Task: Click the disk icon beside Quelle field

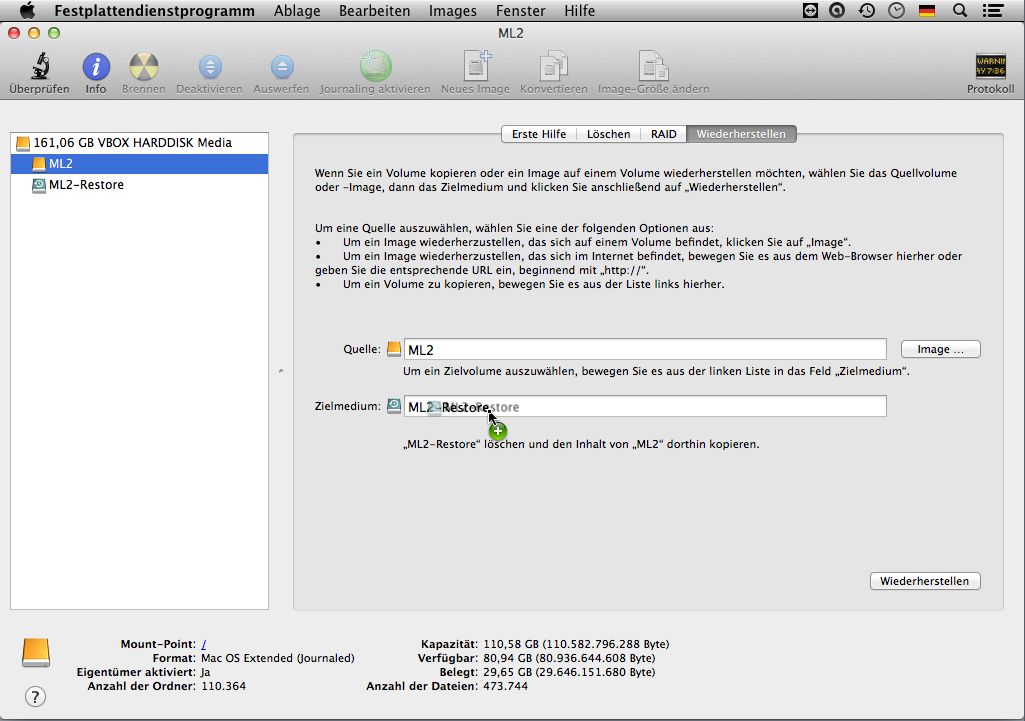Action: [x=394, y=349]
